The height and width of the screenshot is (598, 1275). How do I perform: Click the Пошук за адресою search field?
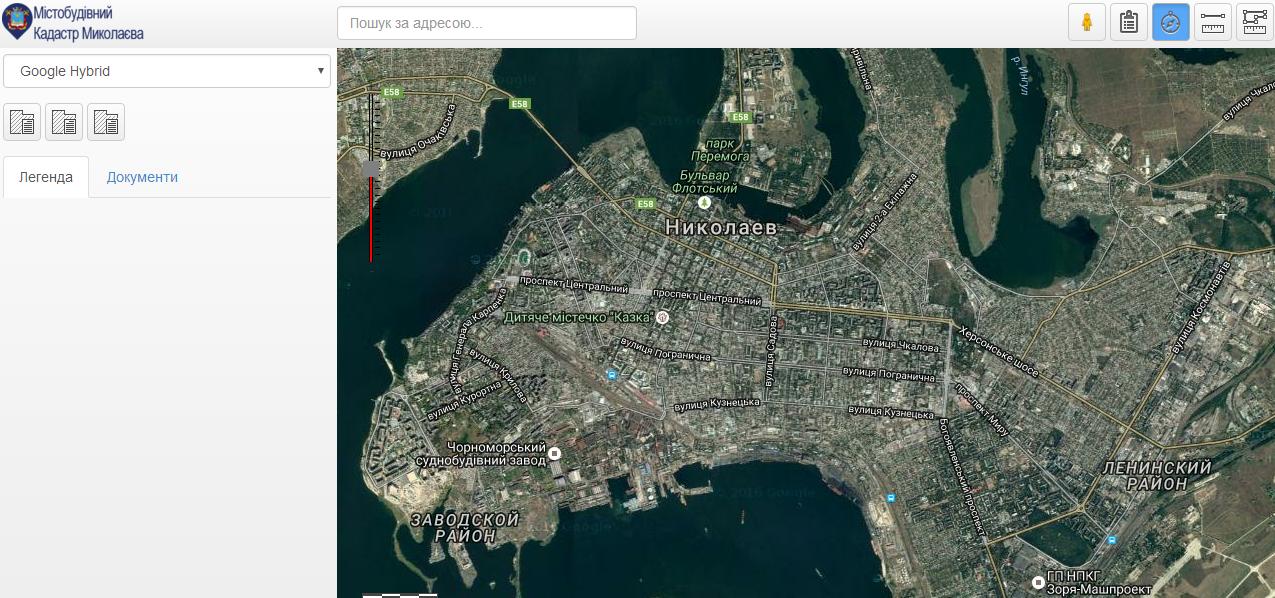click(487, 23)
